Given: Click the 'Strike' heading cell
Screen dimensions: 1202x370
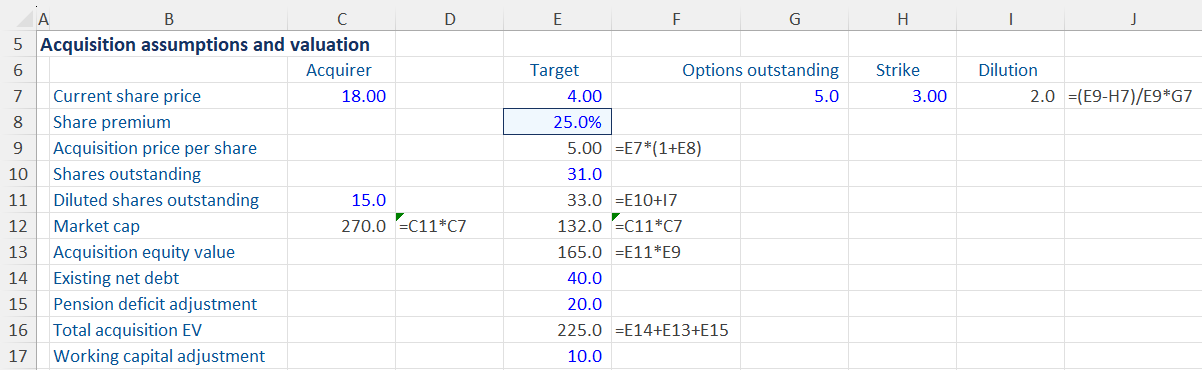Looking at the screenshot, I should (x=898, y=70).
